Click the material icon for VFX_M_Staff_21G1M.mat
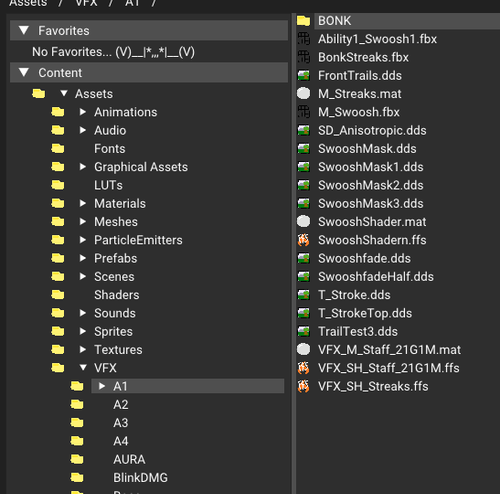Screen dimensions: 500x494 tap(303, 350)
